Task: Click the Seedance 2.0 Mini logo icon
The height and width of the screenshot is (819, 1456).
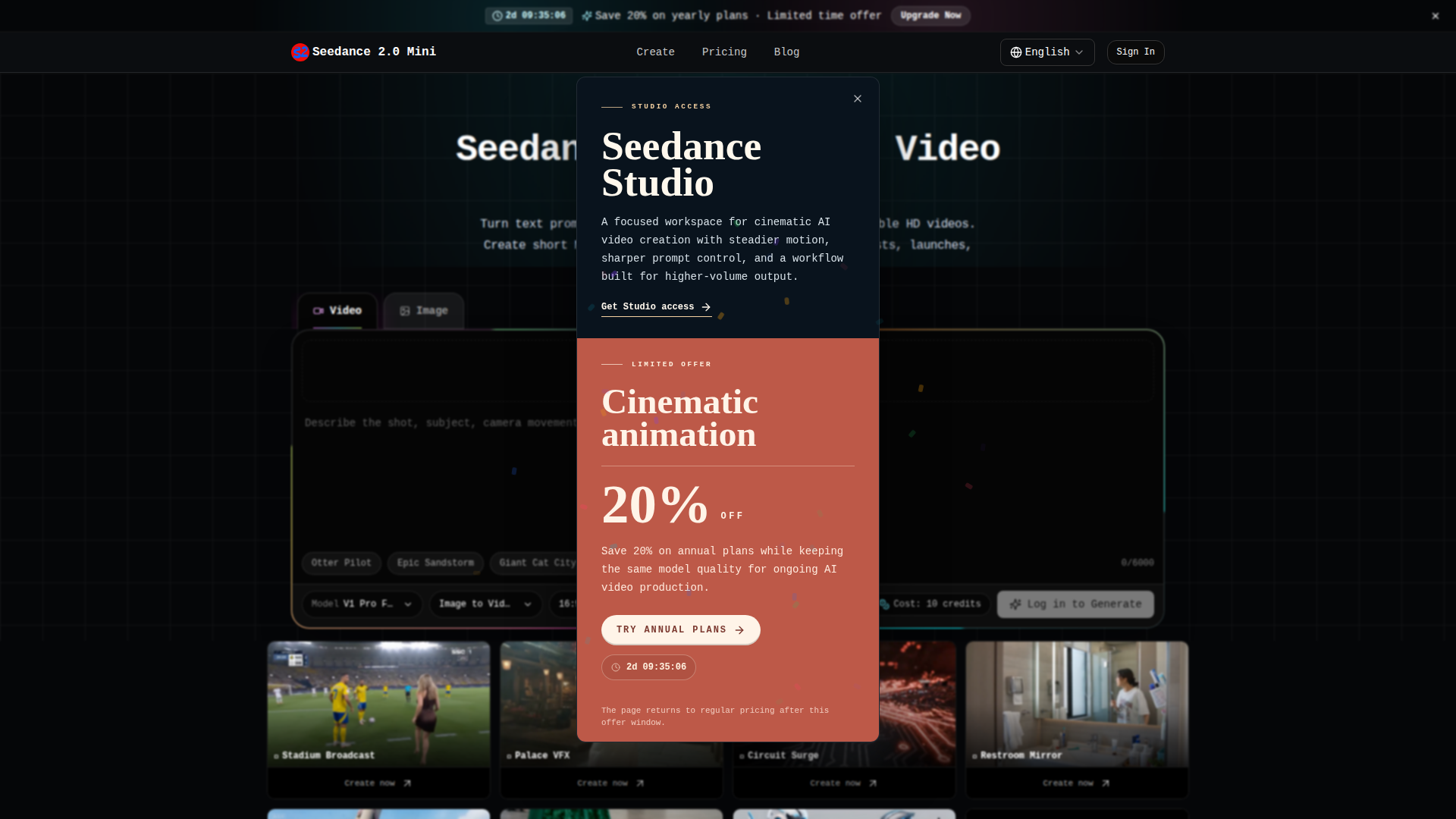Action: point(300,52)
